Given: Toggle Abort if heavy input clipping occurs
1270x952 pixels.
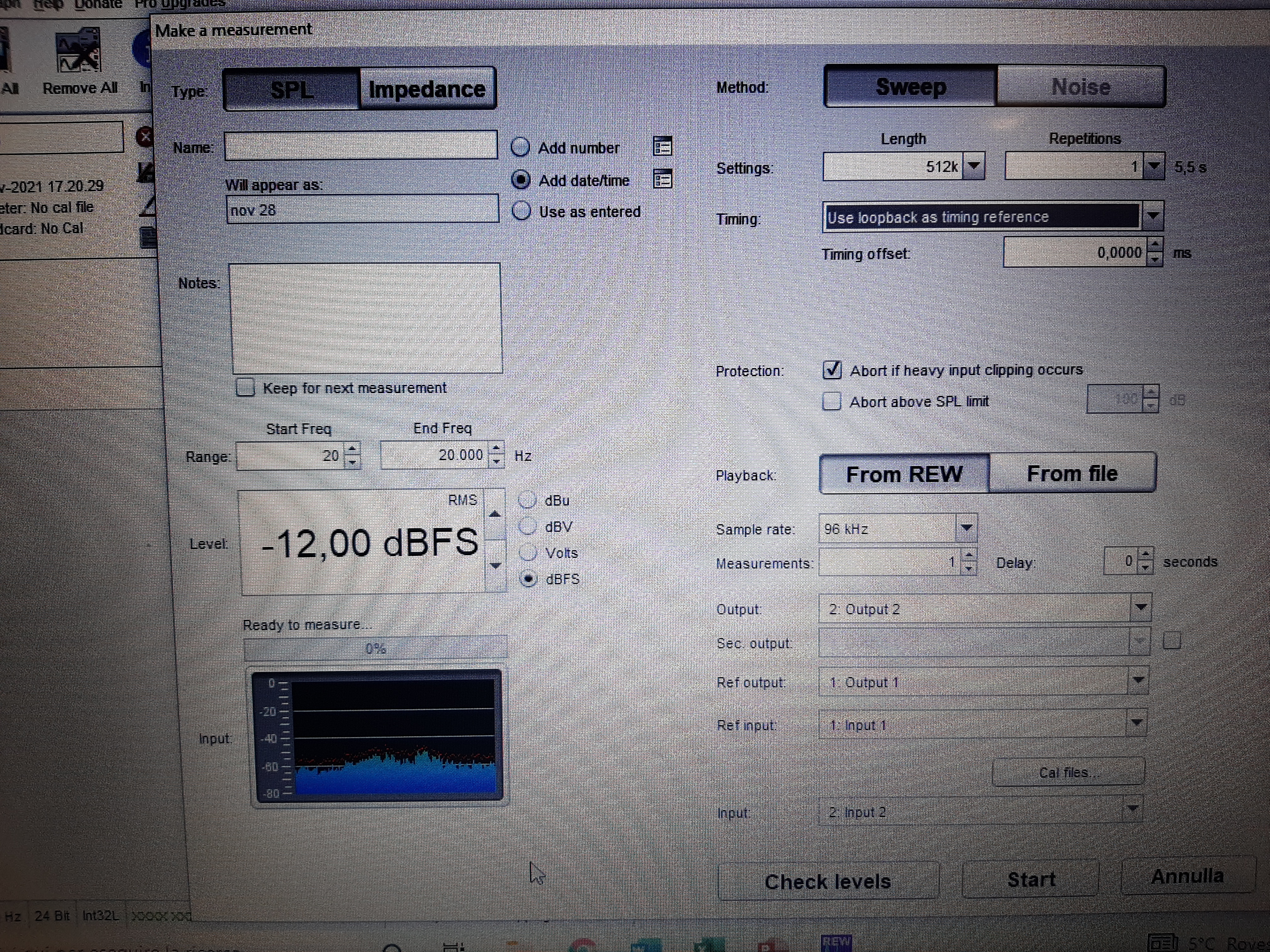Looking at the screenshot, I should 832,370.
